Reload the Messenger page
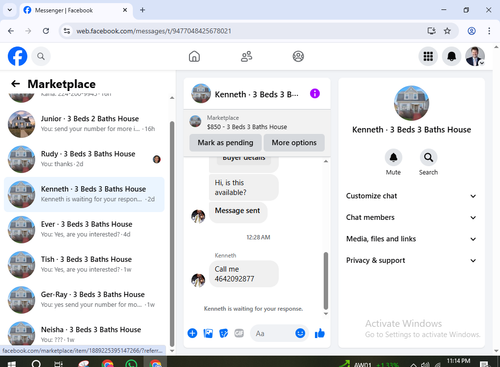500x367 pixels. coord(46,31)
